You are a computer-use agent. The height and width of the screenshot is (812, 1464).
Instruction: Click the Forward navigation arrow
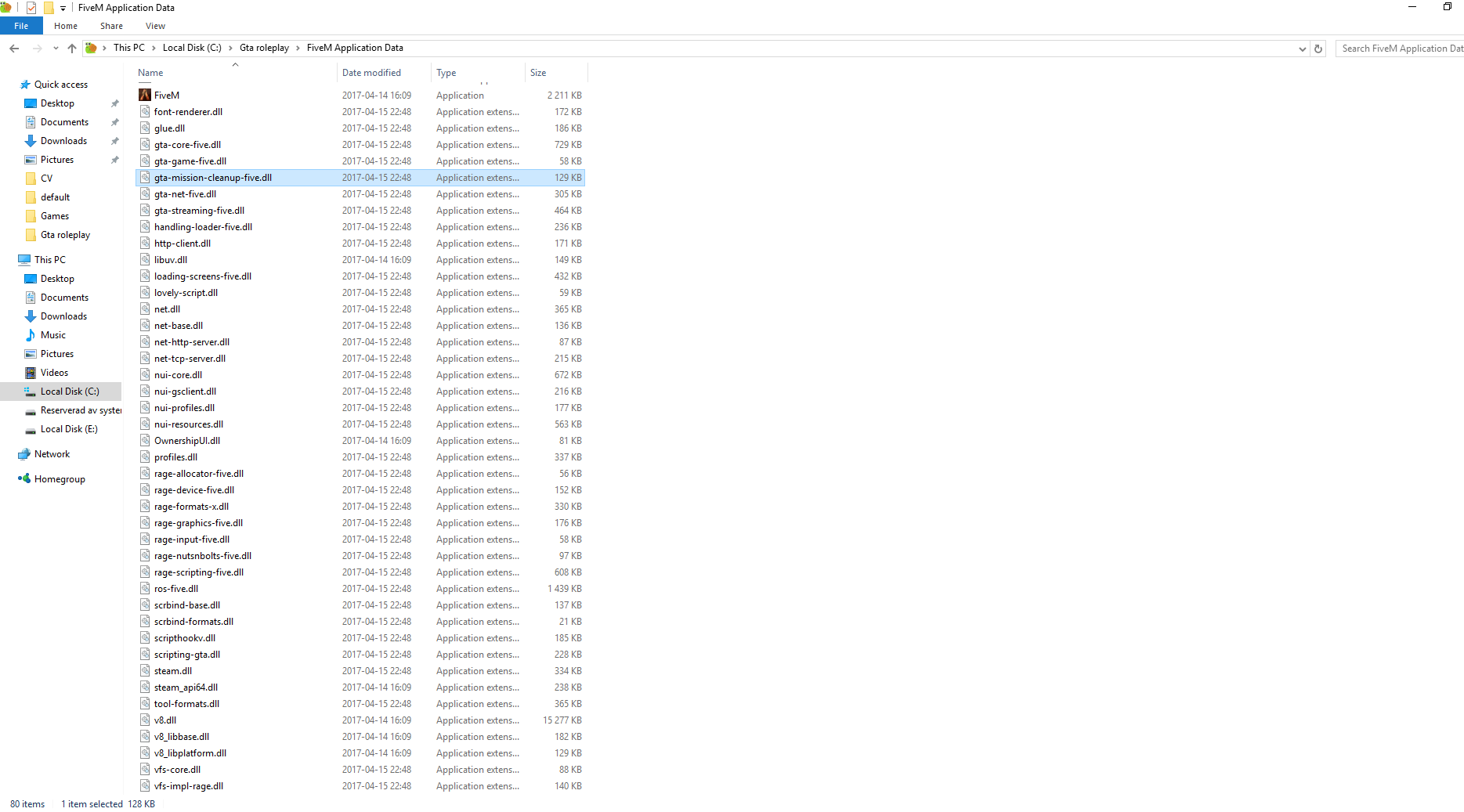37,49
